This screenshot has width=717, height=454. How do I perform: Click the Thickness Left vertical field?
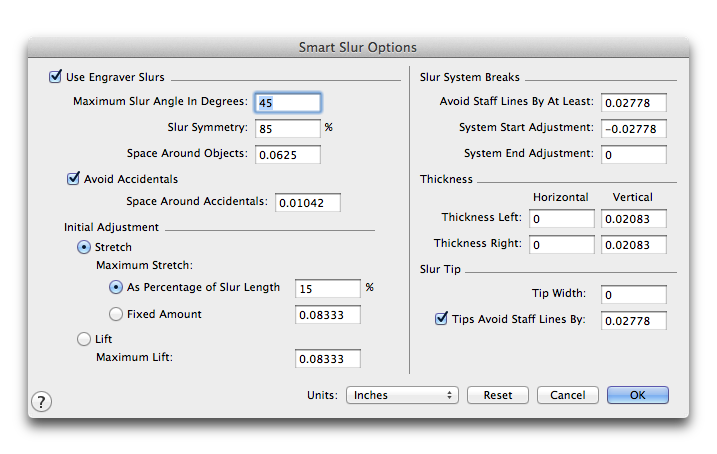634,219
